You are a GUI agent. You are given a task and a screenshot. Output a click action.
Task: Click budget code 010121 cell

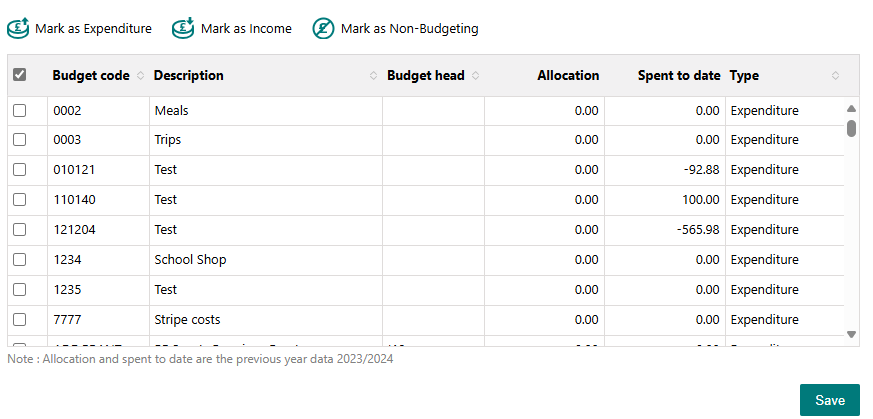point(99,170)
